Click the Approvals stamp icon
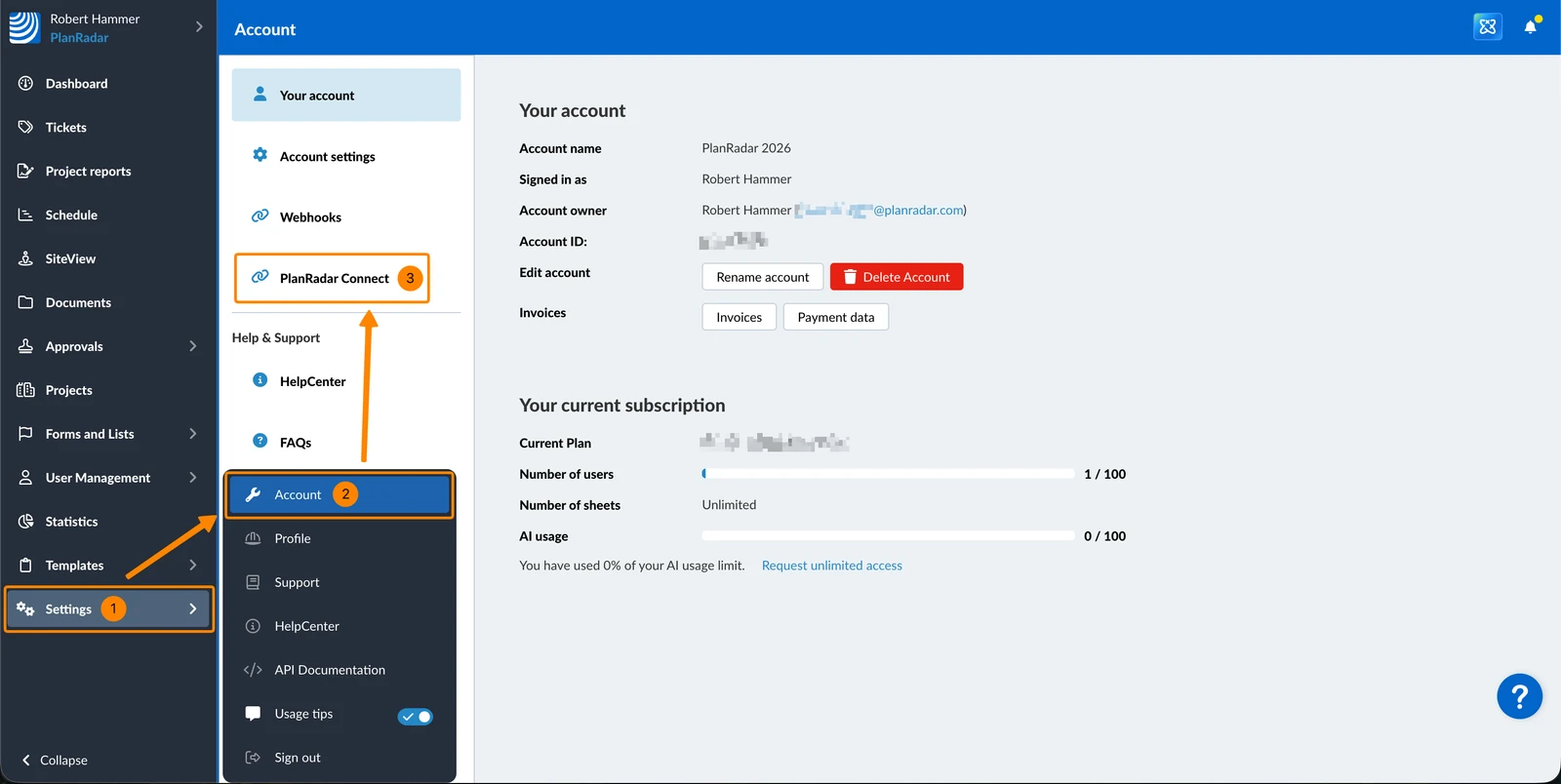The image size is (1561, 784). (x=26, y=346)
